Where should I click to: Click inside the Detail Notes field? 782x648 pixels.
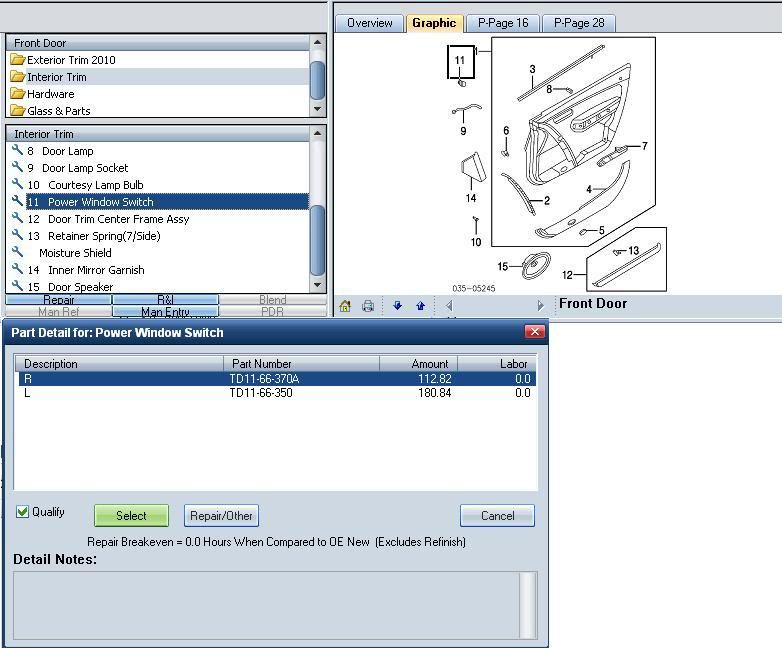click(x=266, y=605)
